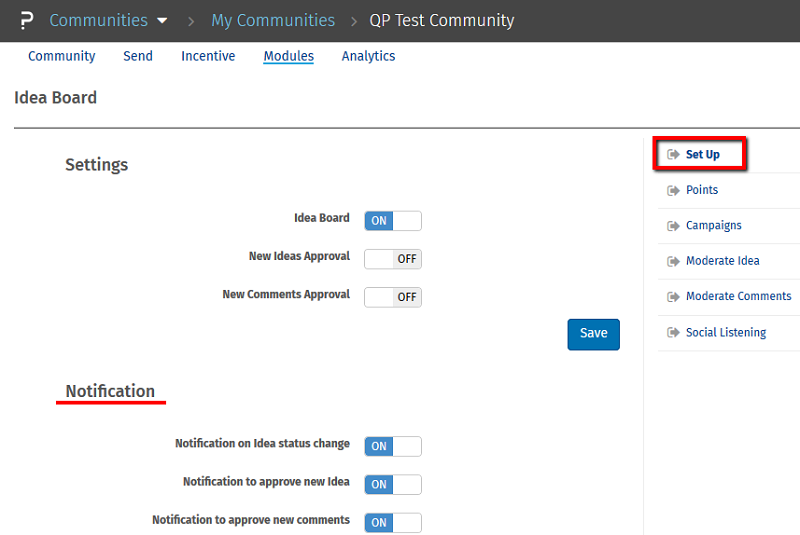800x535 pixels.
Task: Toggle the Idea Board switch
Action: pyautogui.click(x=393, y=221)
